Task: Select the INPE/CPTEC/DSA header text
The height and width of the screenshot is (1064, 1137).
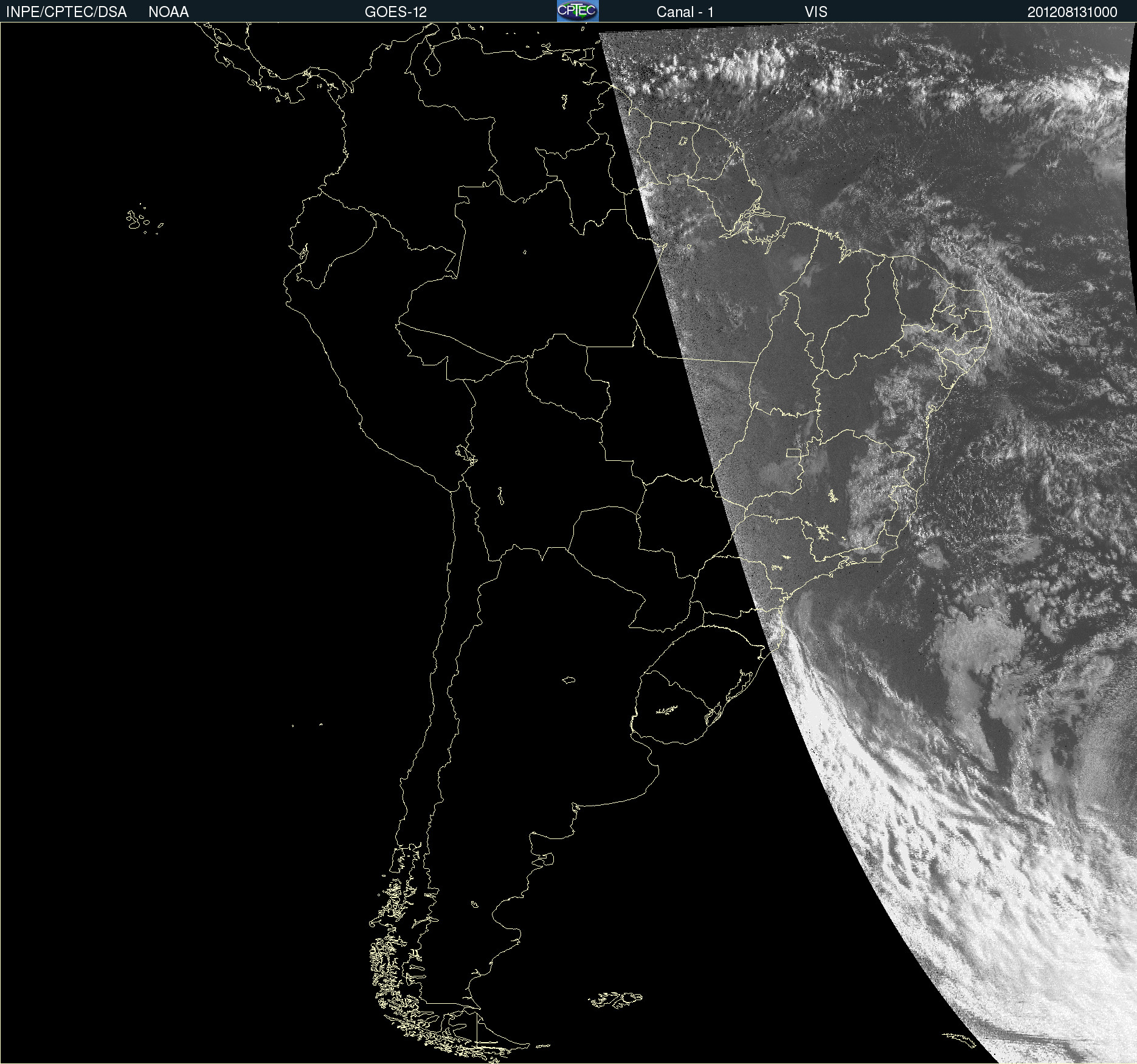Action: pos(66,12)
